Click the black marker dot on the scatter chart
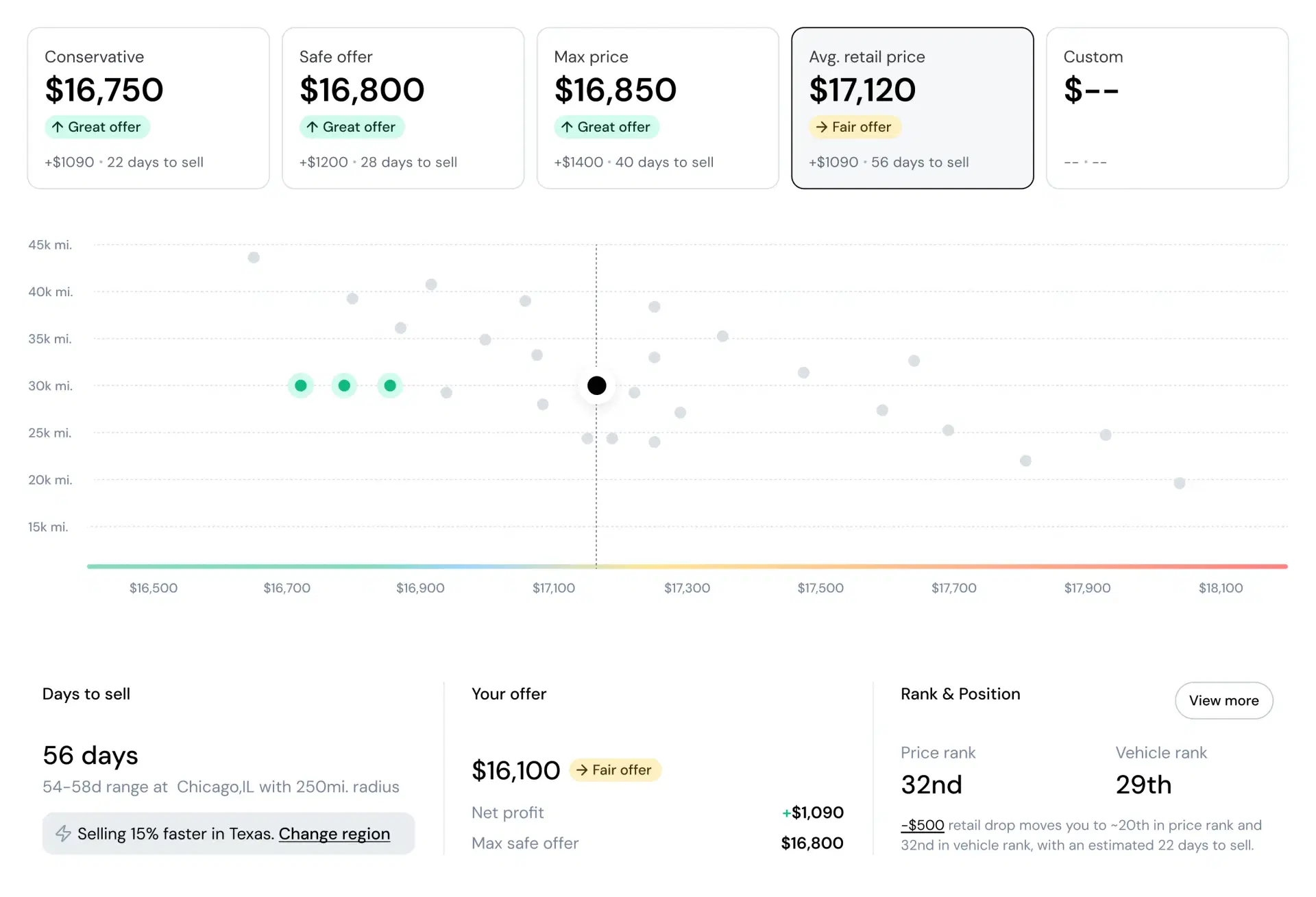This screenshot has width=1316, height=897. click(596, 385)
